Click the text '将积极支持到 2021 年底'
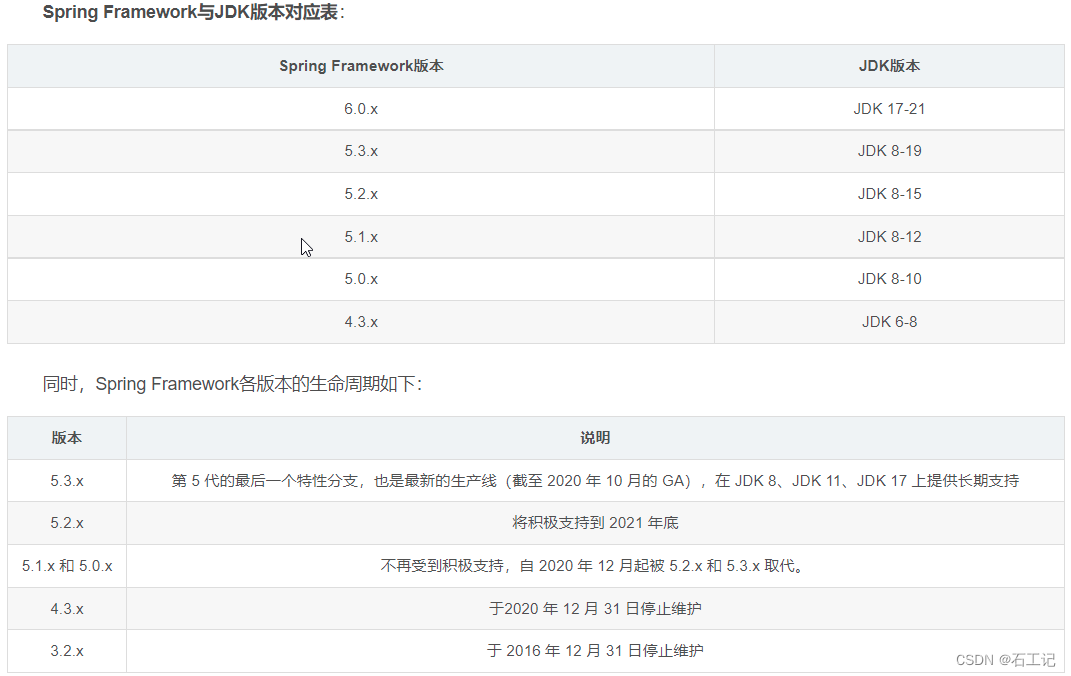Screen dimensions: 1071x676 [595, 524]
